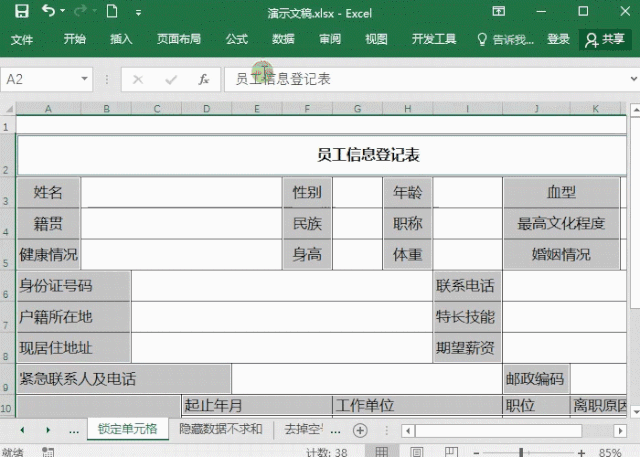The width and height of the screenshot is (640, 457).
Task: Switch to the 公式 ribbon tab
Action: pyautogui.click(x=237, y=39)
